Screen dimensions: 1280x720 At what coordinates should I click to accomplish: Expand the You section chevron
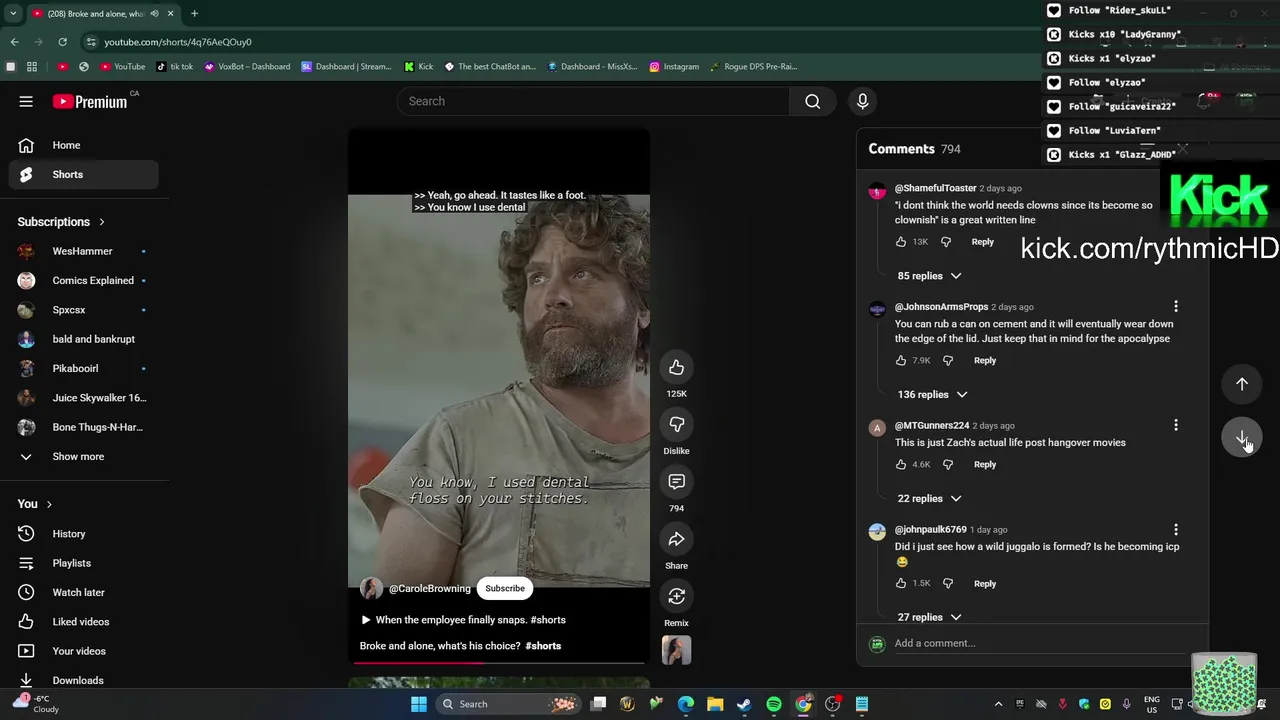49,504
